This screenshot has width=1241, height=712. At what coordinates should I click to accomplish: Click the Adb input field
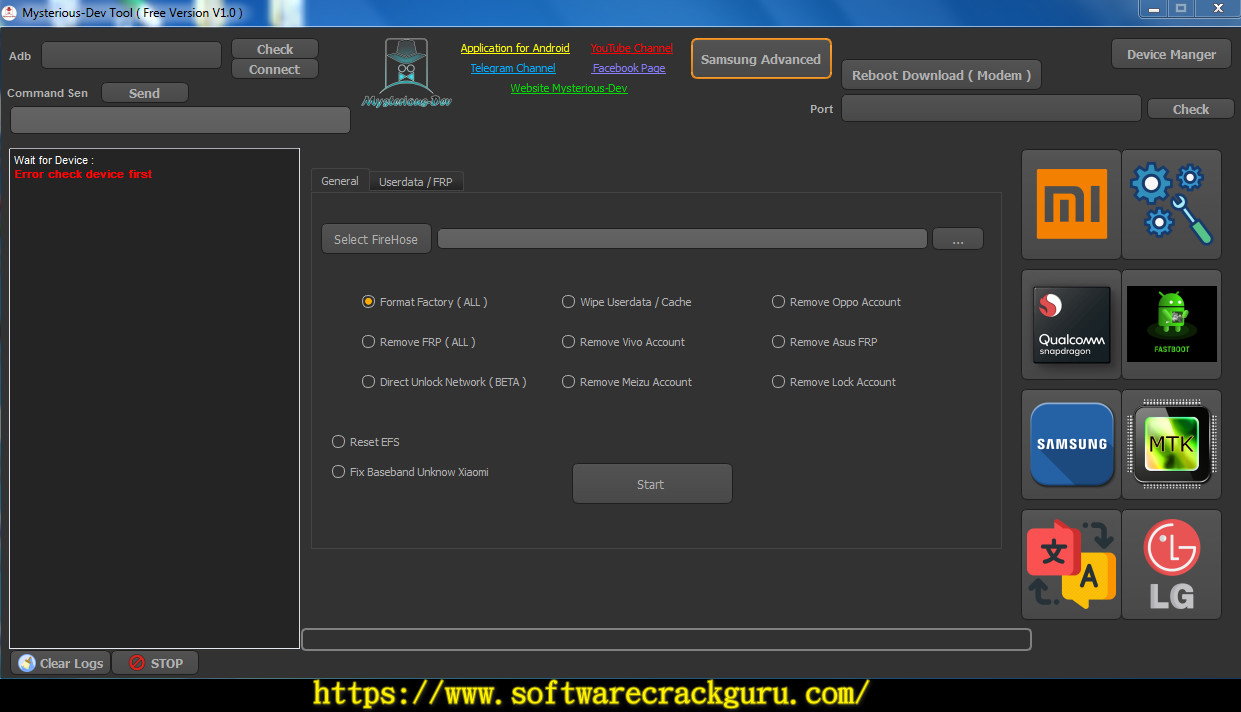[x=131, y=55]
